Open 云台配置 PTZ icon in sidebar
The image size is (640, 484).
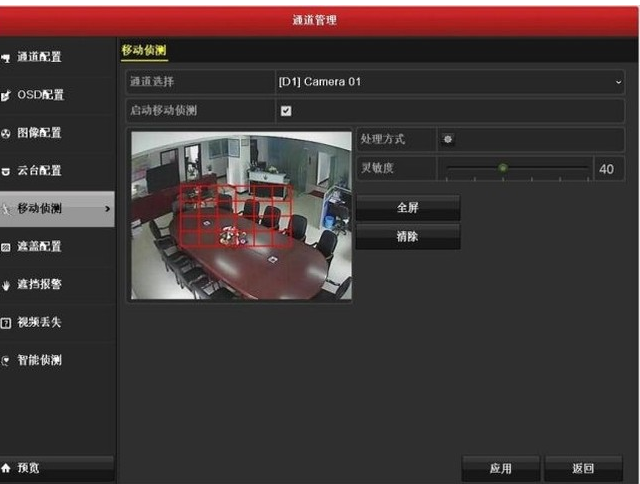7,171
